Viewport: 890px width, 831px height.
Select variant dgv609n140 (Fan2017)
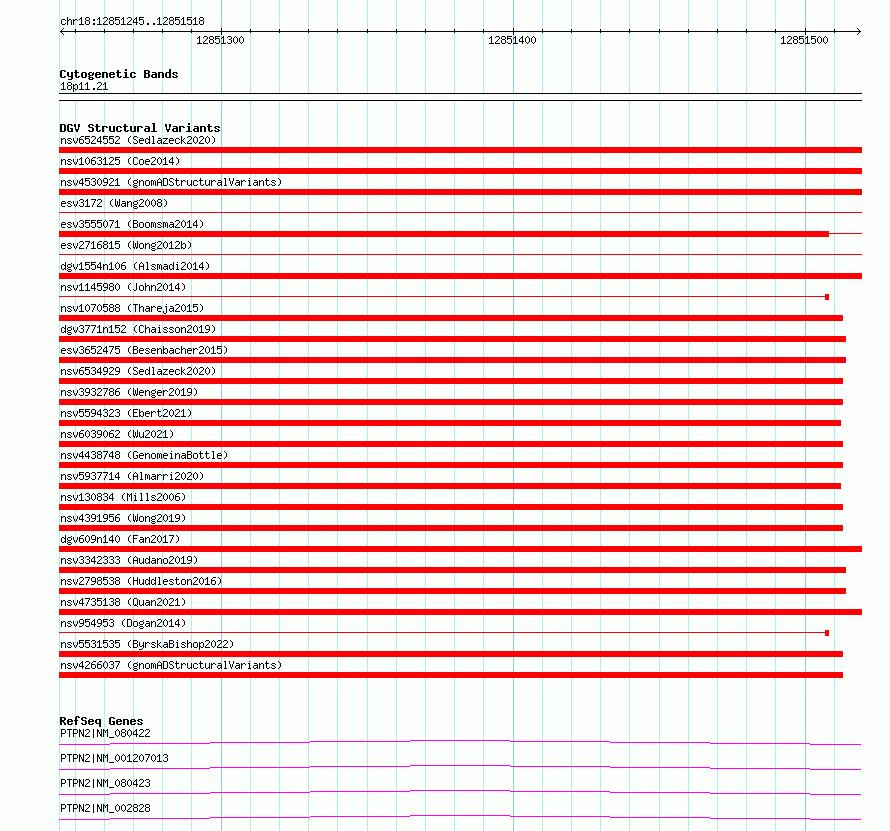click(x=120, y=539)
